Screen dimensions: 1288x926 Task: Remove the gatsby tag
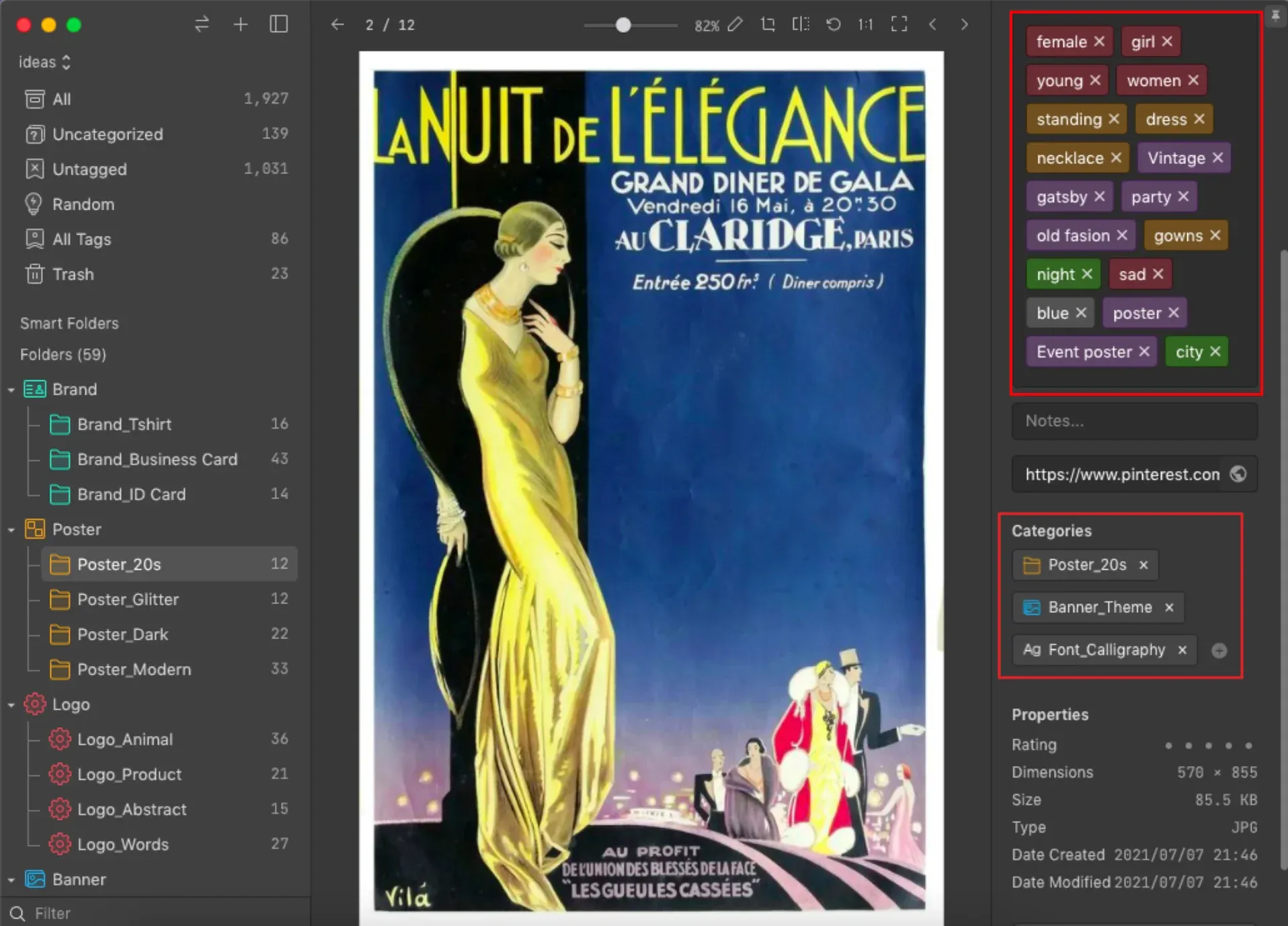pyautogui.click(x=1099, y=197)
